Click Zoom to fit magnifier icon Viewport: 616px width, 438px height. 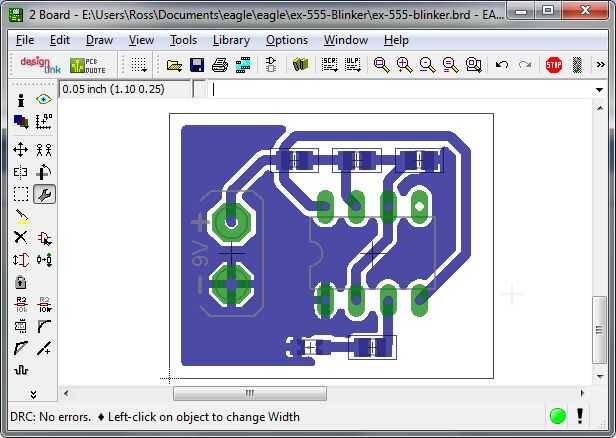click(381, 65)
